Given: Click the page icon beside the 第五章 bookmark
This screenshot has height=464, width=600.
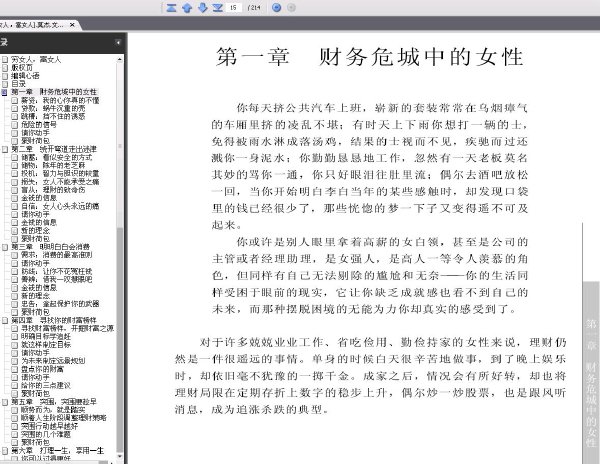Looking at the screenshot, I should pos(4,402).
